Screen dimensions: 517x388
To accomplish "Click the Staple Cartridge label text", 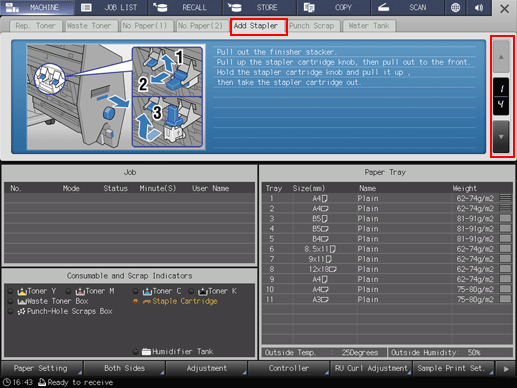I will click(185, 301).
